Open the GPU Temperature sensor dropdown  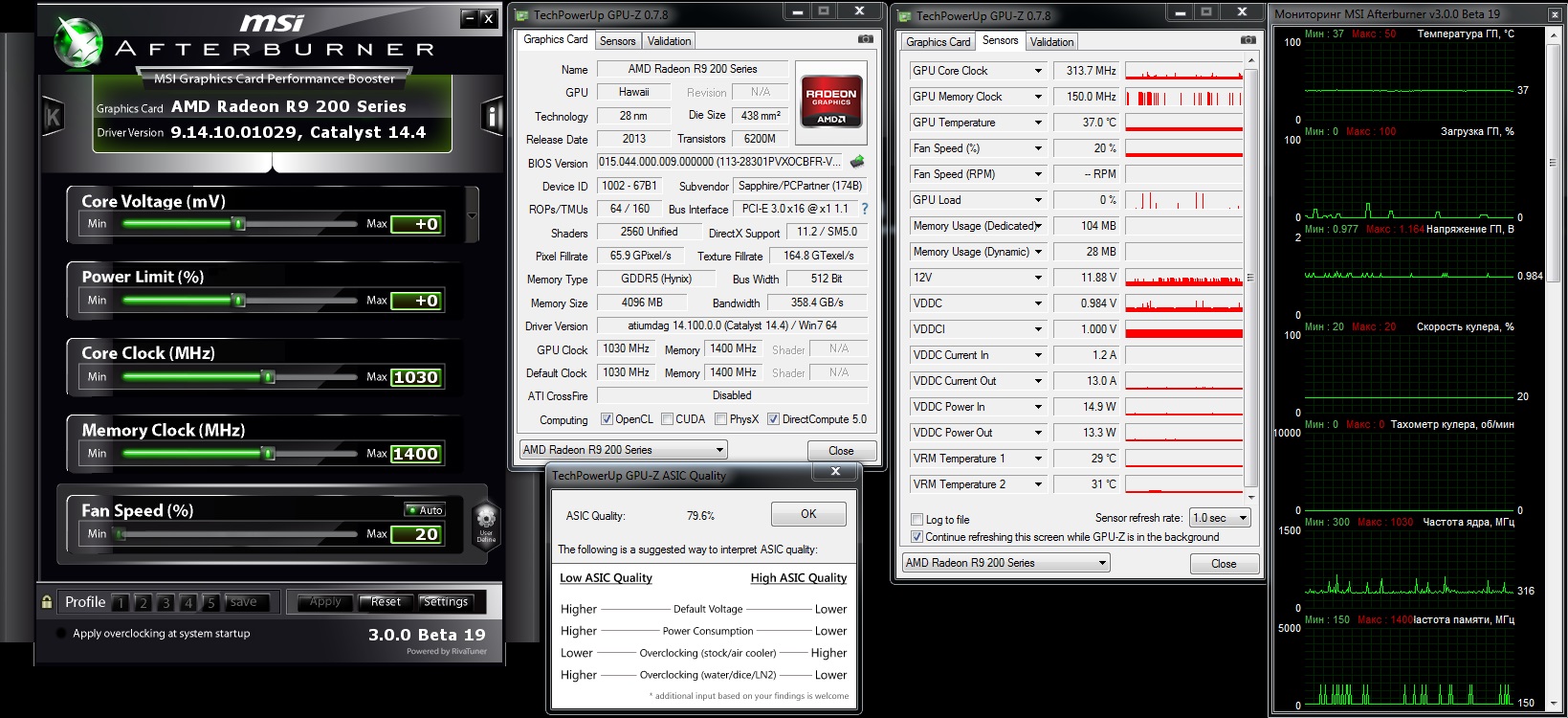point(1038,123)
